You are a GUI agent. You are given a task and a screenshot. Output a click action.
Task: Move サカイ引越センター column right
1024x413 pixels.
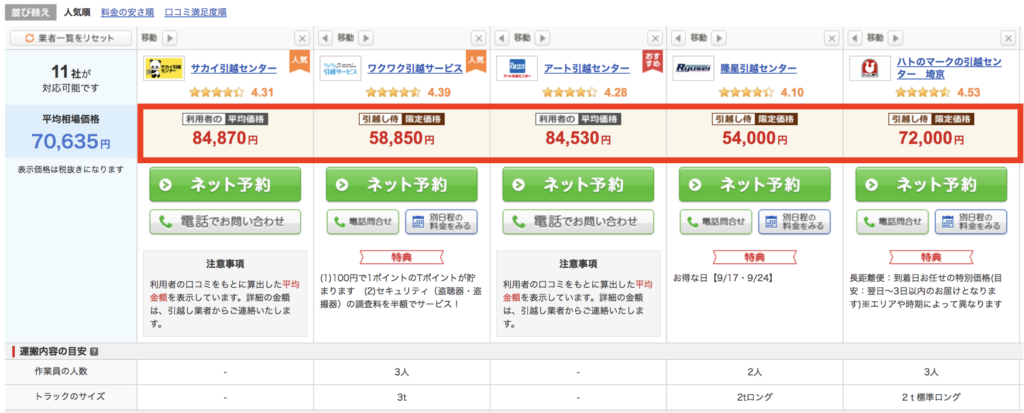pos(168,39)
